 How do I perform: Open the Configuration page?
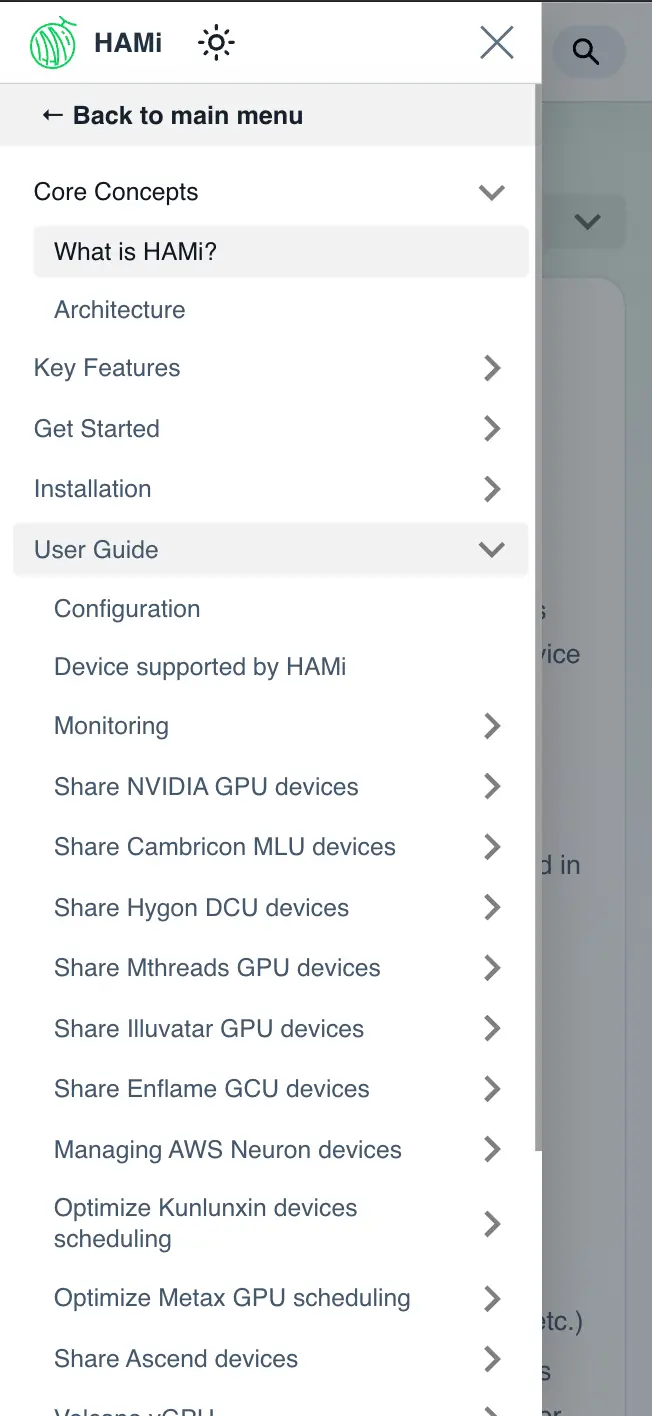point(127,609)
